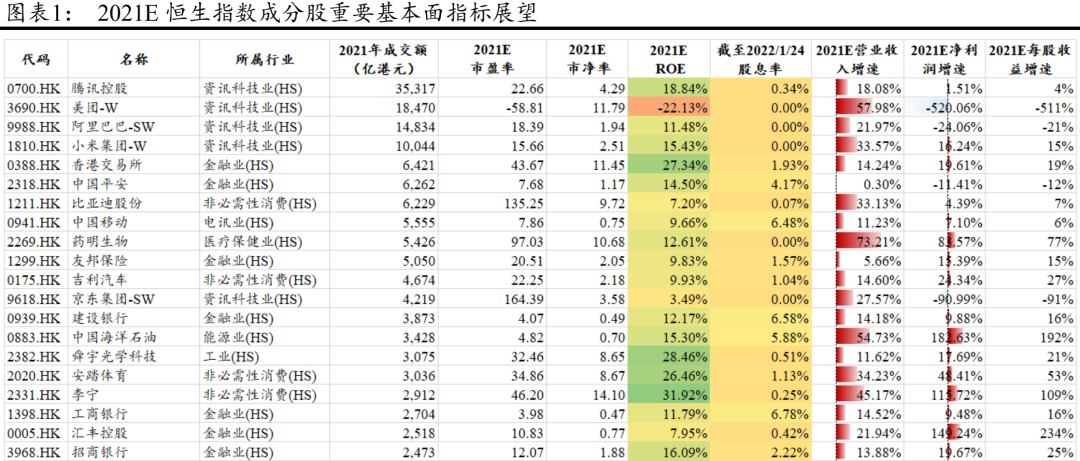Select stock code 3968.HK

(x=34, y=454)
